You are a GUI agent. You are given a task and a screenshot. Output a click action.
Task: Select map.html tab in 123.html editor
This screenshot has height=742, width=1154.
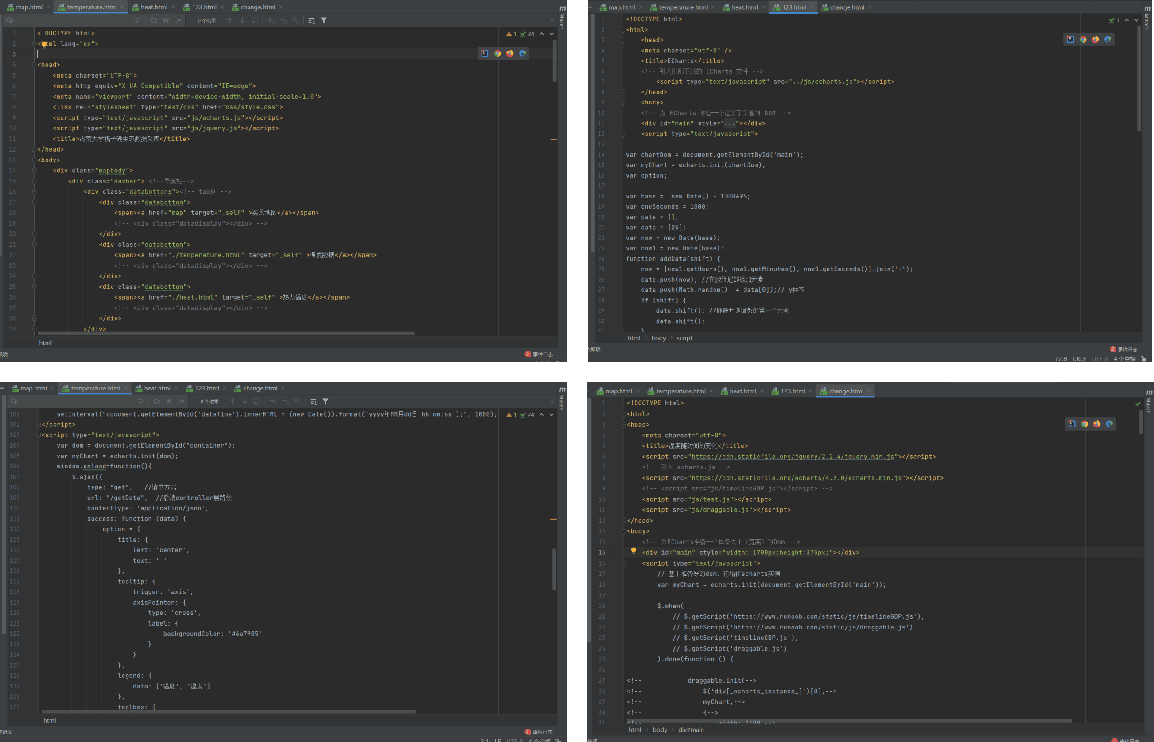coord(621,7)
